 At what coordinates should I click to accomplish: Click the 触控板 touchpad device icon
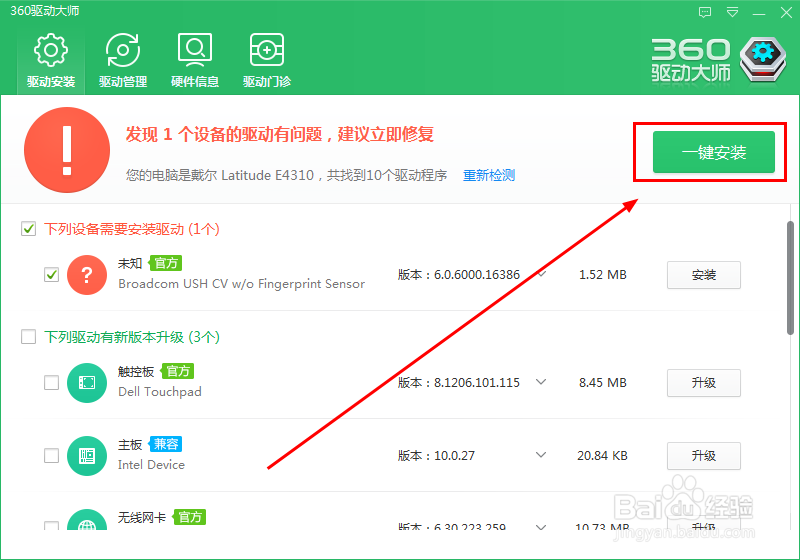pos(87,383)
